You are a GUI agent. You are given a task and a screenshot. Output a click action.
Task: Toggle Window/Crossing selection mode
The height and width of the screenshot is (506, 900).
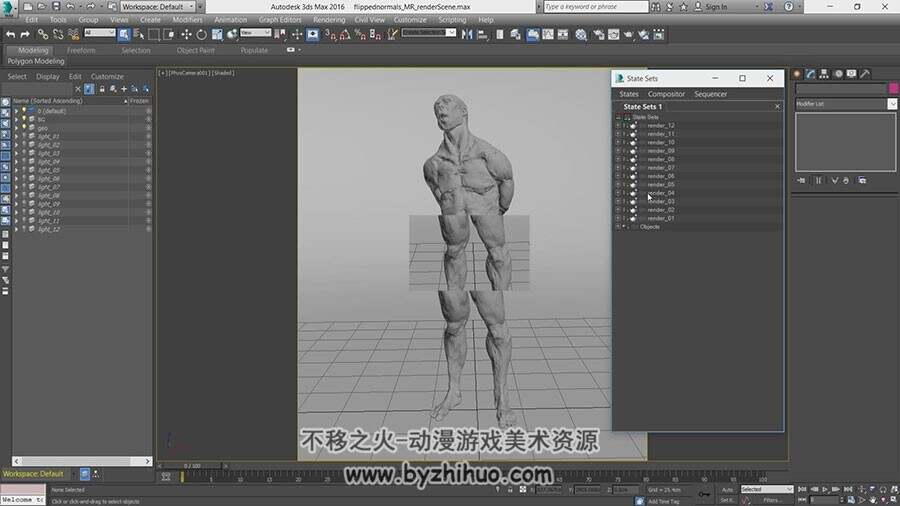coord(169,34)
